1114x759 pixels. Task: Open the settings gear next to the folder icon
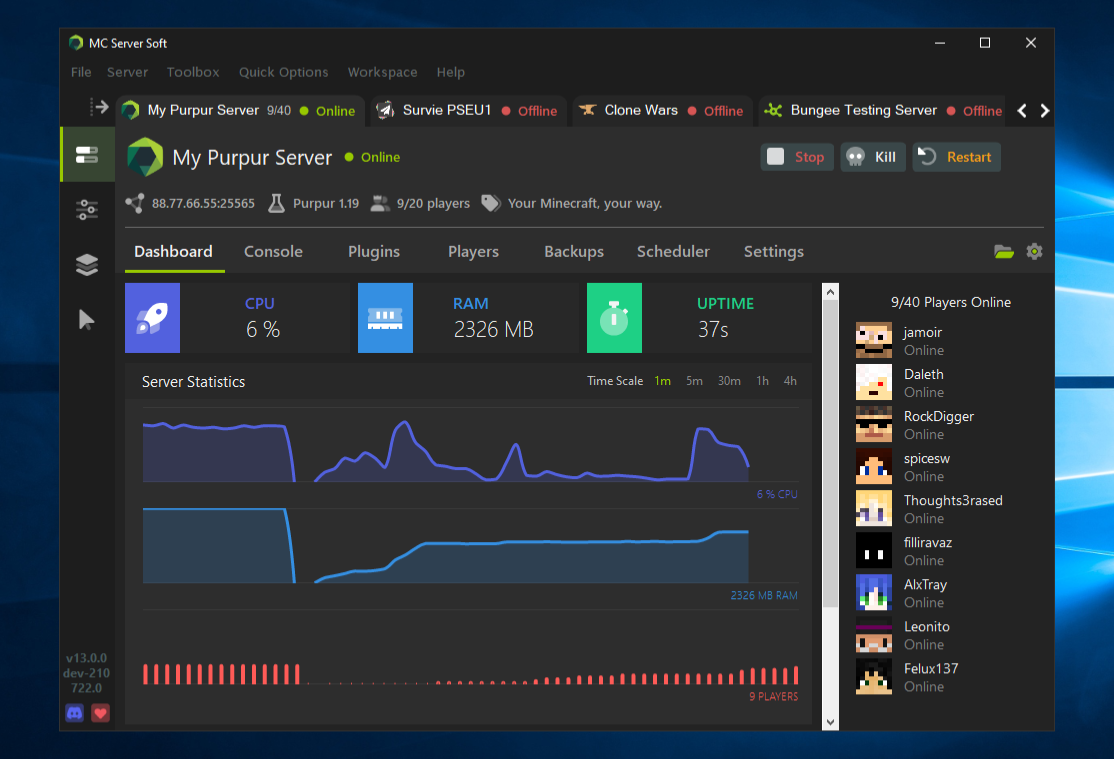tap(1034, 251)
